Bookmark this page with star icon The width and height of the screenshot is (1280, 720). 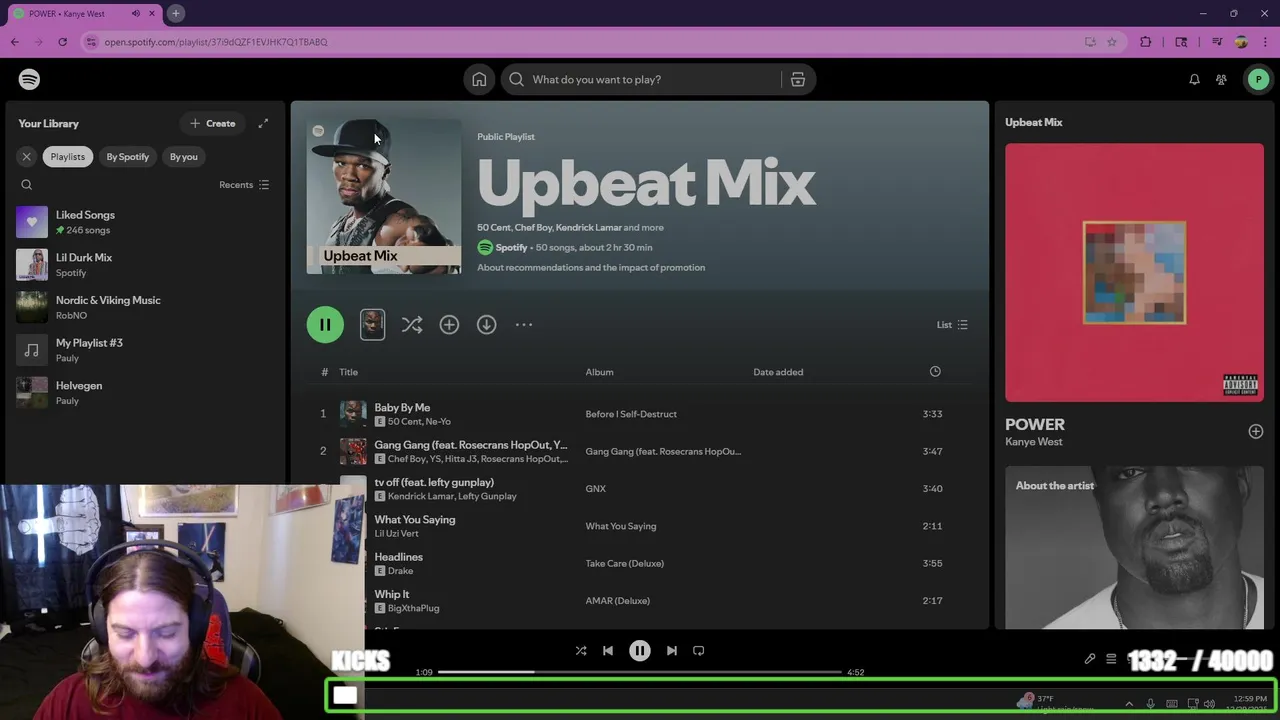[x=1111, y=42]
